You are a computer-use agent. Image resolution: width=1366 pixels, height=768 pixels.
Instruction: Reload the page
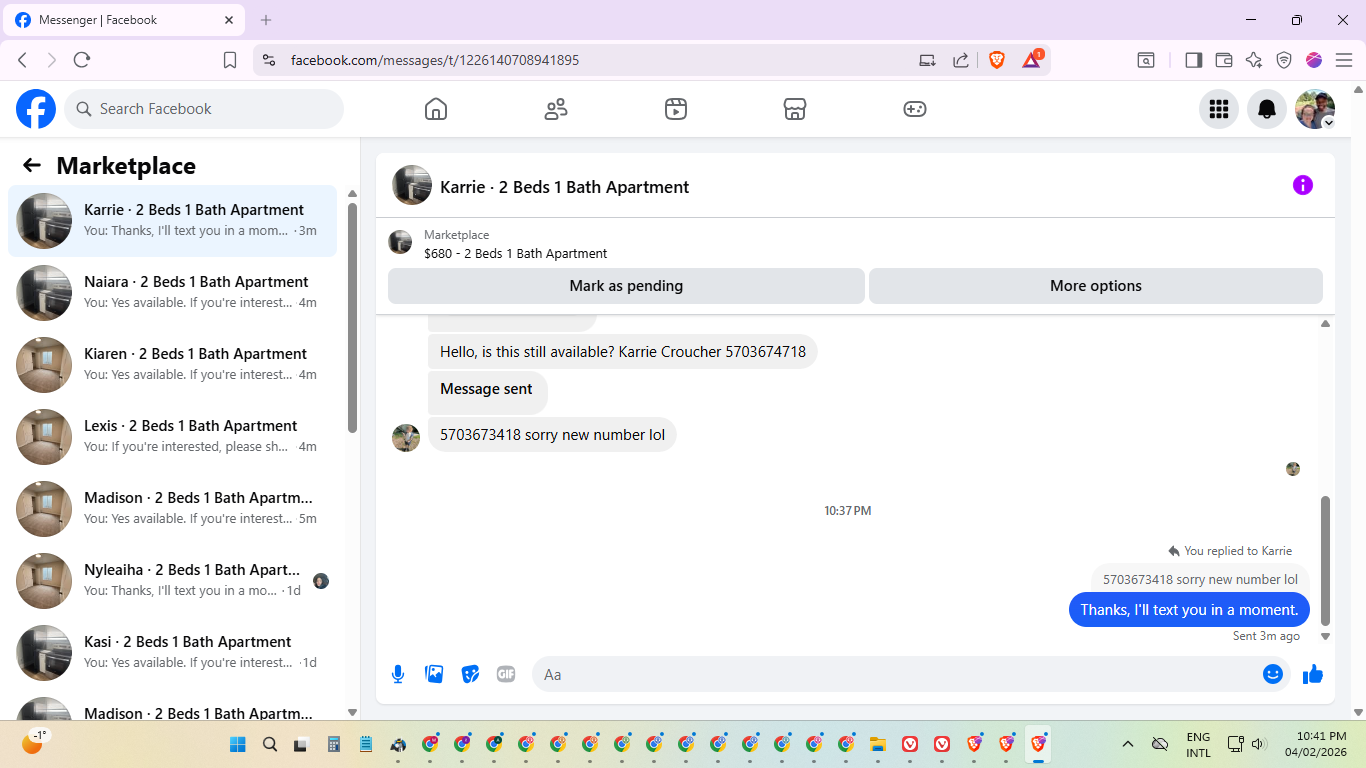pyautogui.click(x=82, y=60)
